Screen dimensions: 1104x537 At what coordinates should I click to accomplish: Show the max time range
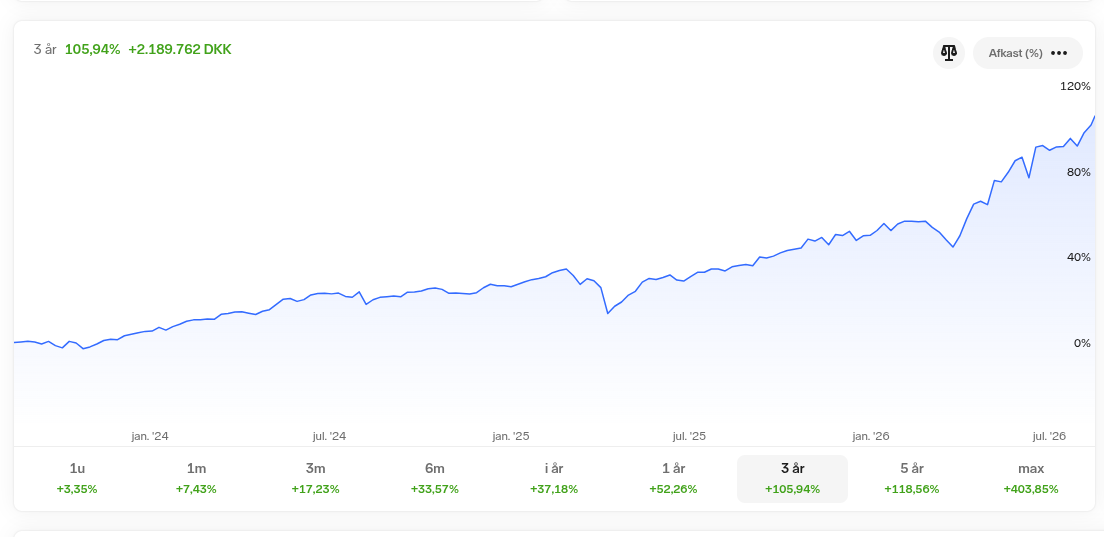click(x=1031, y=479)
